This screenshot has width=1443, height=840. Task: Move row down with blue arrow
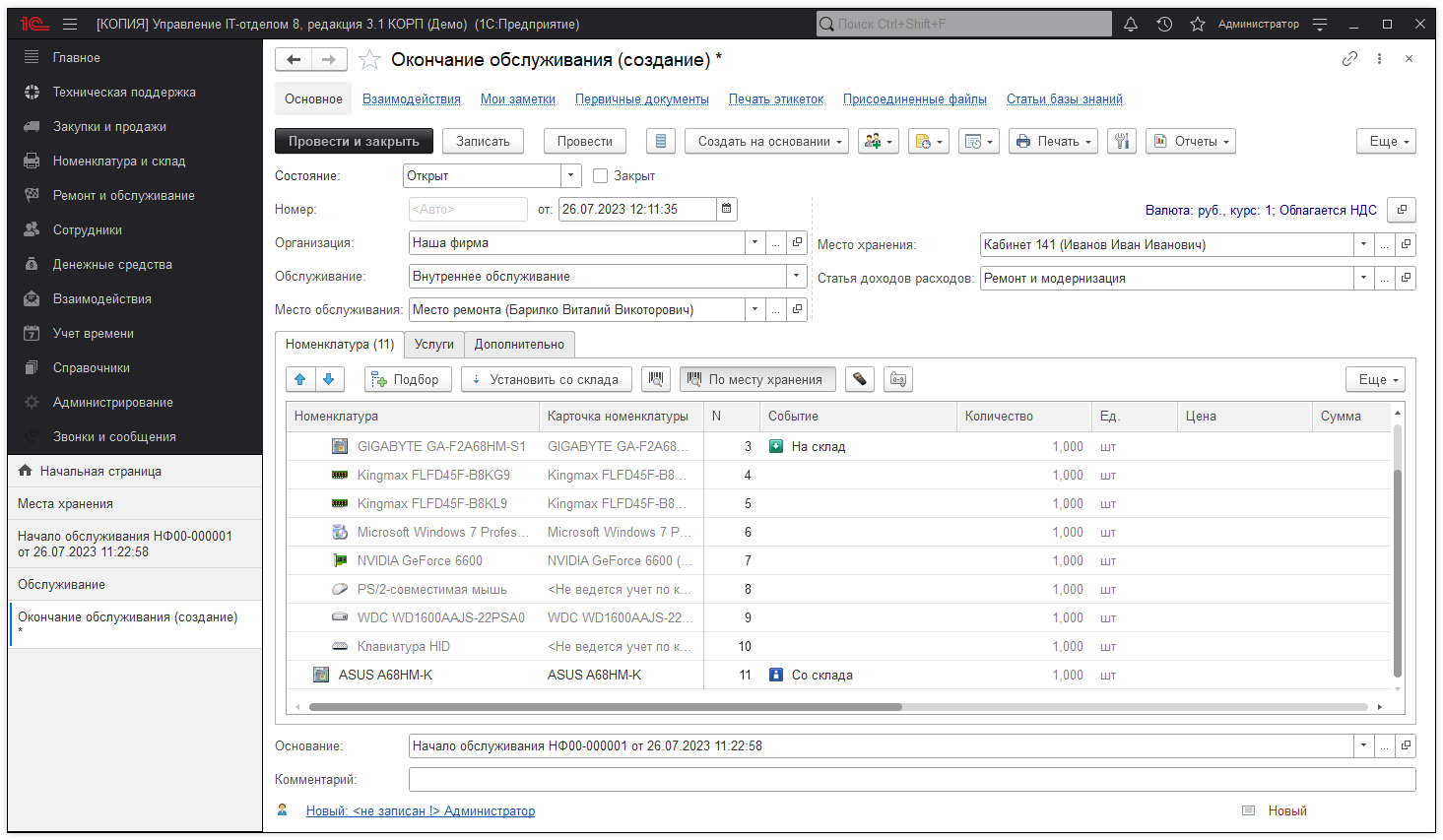click(x=329, y=379)
